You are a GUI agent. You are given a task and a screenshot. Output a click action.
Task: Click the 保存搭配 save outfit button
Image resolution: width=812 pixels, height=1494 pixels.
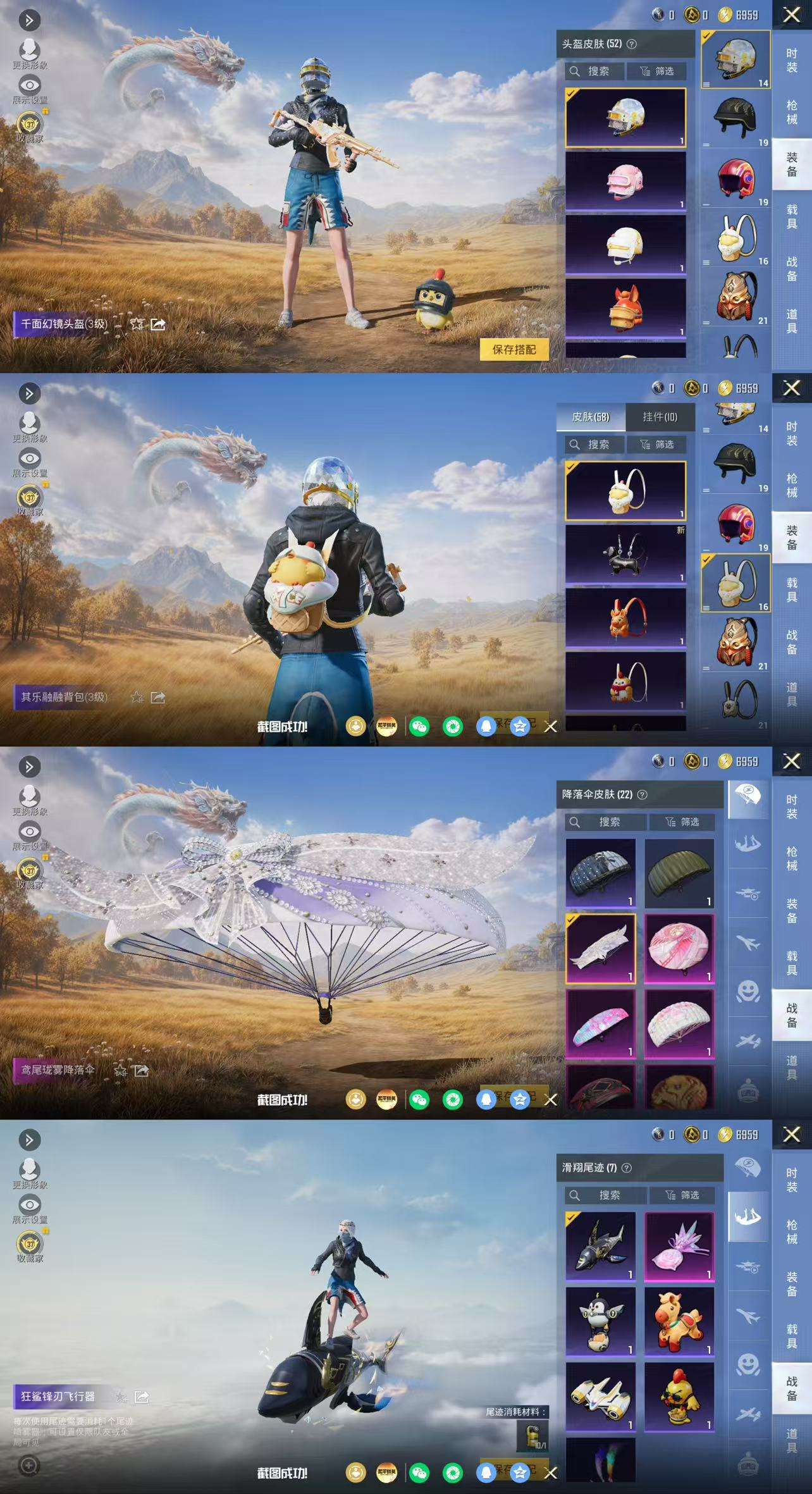514,349
